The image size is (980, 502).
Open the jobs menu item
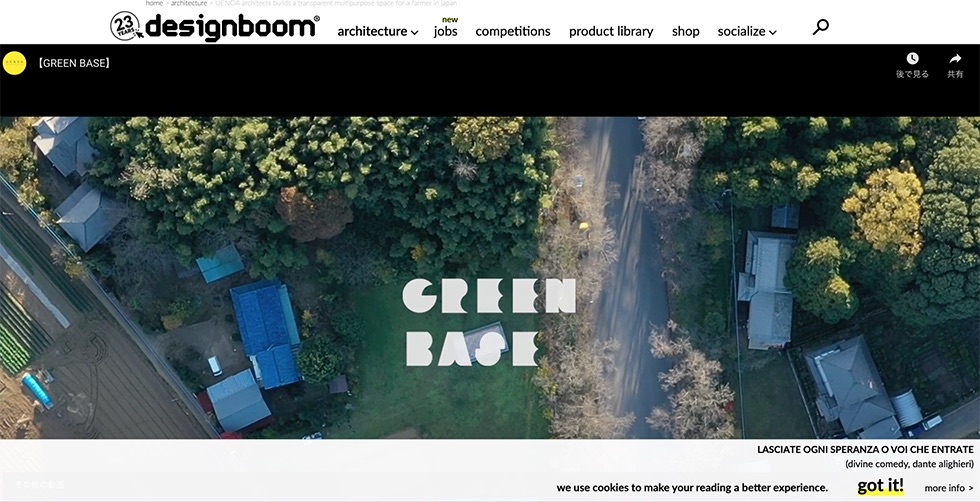446,31
